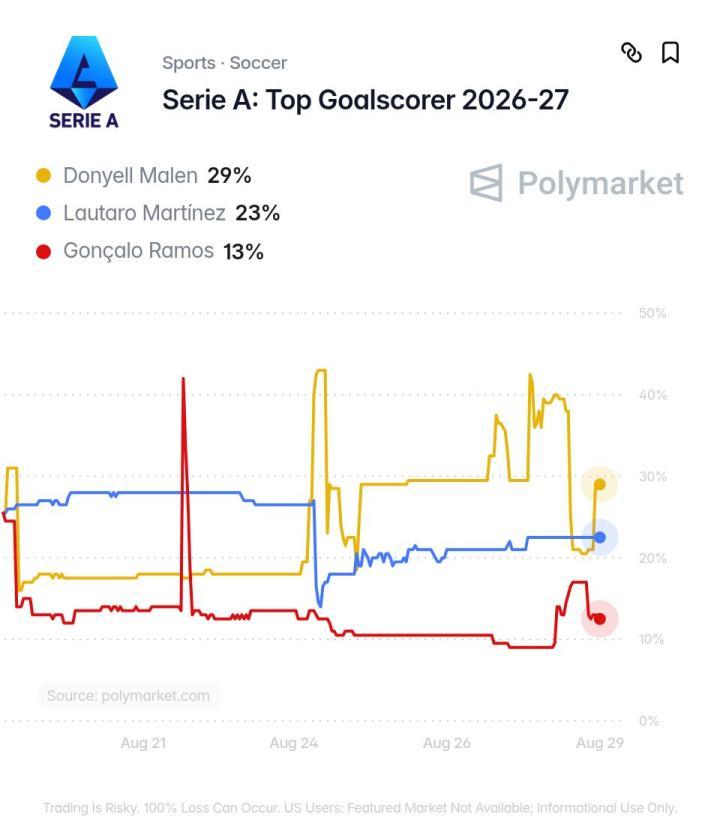This screenshot has height=823, width=720.
Task: Click the Aug 24 date axis label
Action: click(x=293, y=743)
